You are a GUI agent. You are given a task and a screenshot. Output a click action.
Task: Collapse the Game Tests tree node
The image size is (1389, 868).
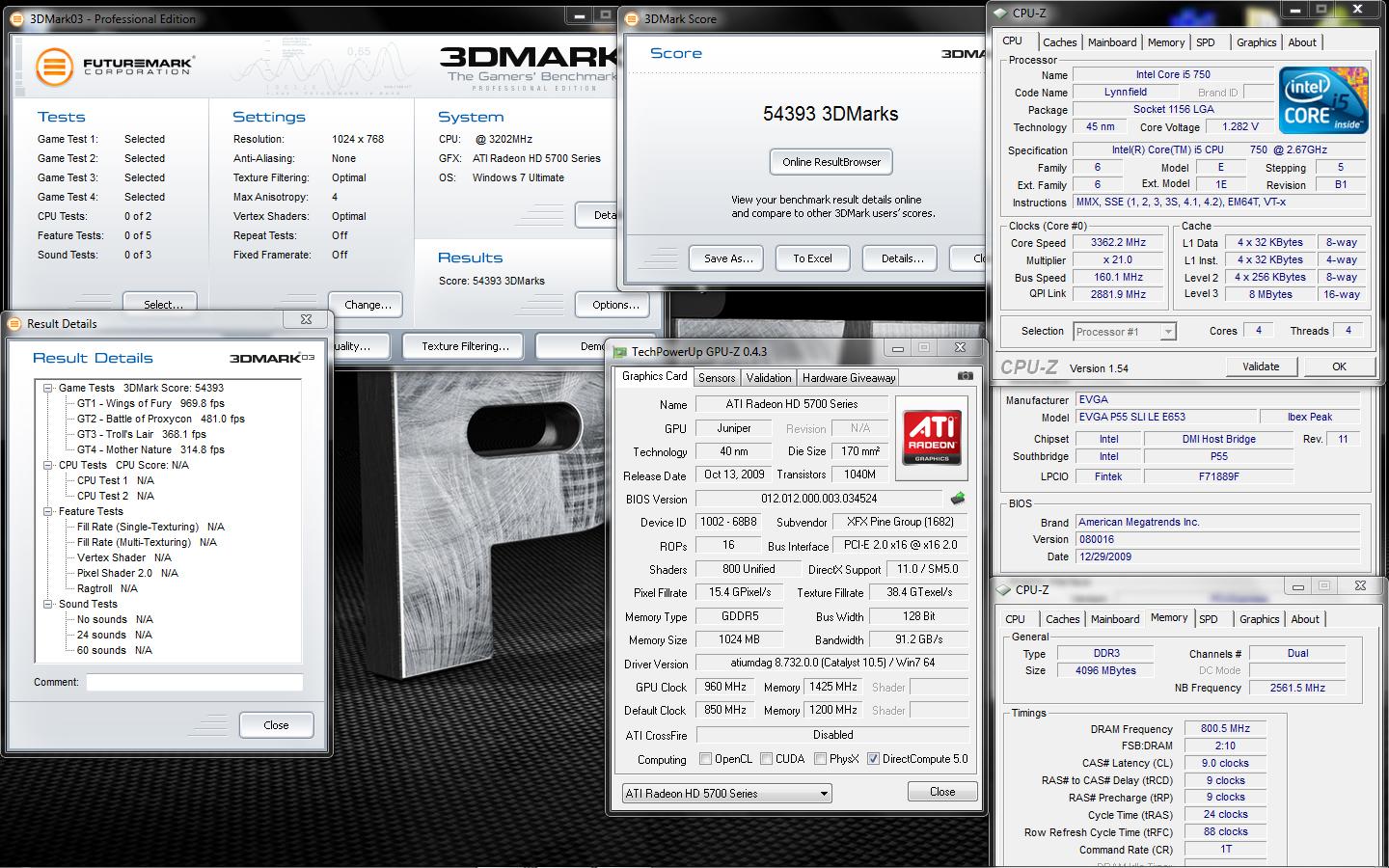click(48, 388)
